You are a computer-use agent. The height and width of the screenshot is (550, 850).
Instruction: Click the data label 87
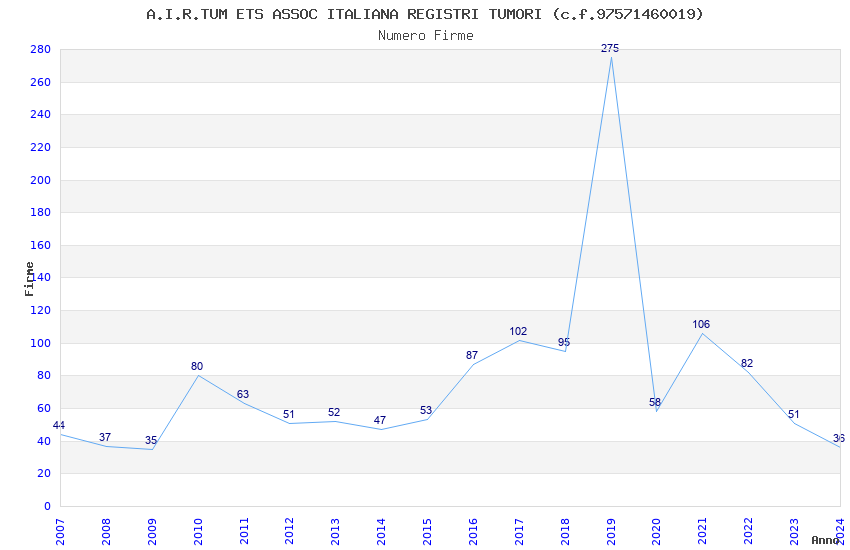(x=472, y=355)
